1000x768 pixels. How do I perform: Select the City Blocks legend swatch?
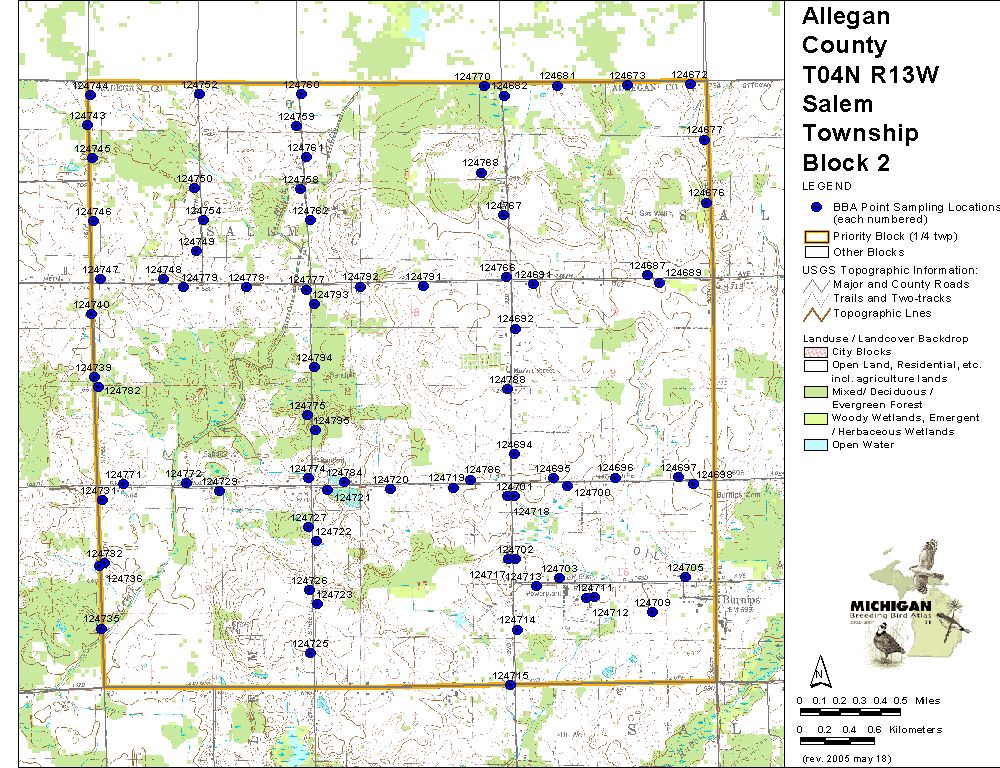tap(817, 353)
